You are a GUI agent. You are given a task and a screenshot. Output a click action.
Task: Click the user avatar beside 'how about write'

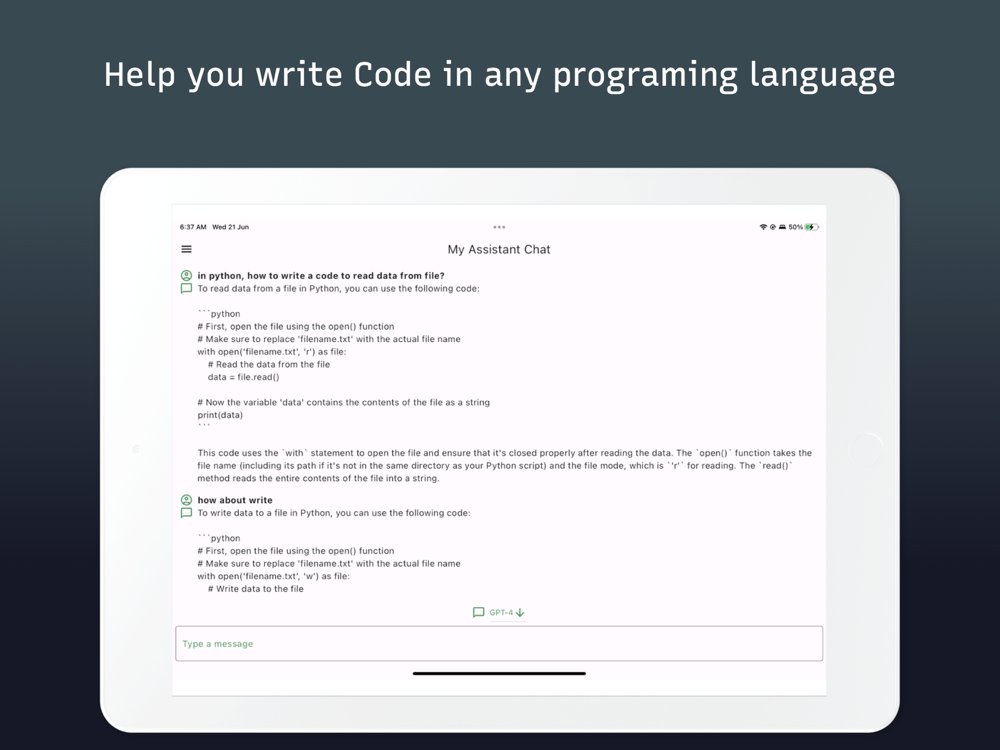click(x=186, y=500)
